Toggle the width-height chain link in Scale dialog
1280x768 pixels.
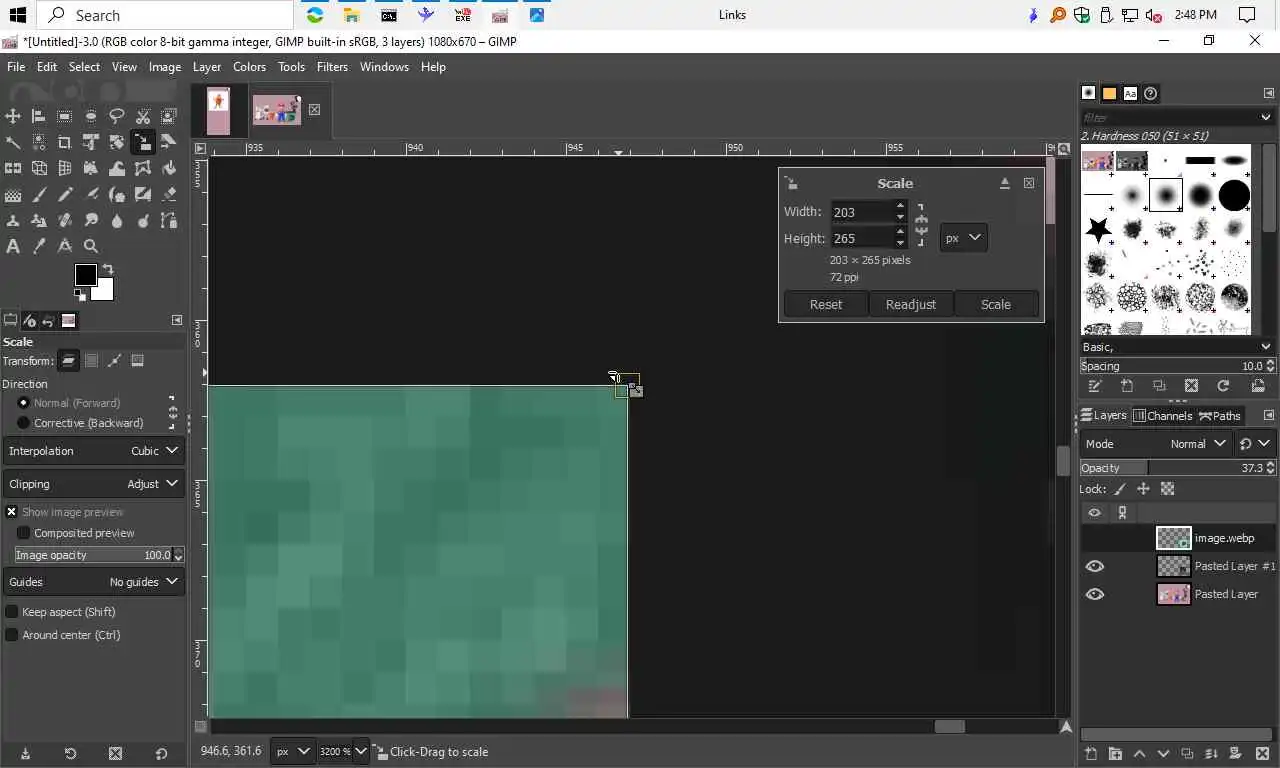pyautogui.click(x=921, y=225)
